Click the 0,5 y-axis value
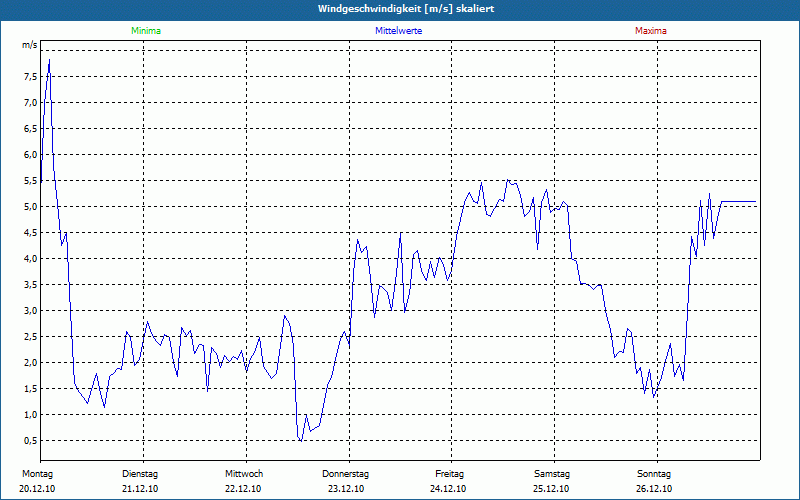 (31, 441)
